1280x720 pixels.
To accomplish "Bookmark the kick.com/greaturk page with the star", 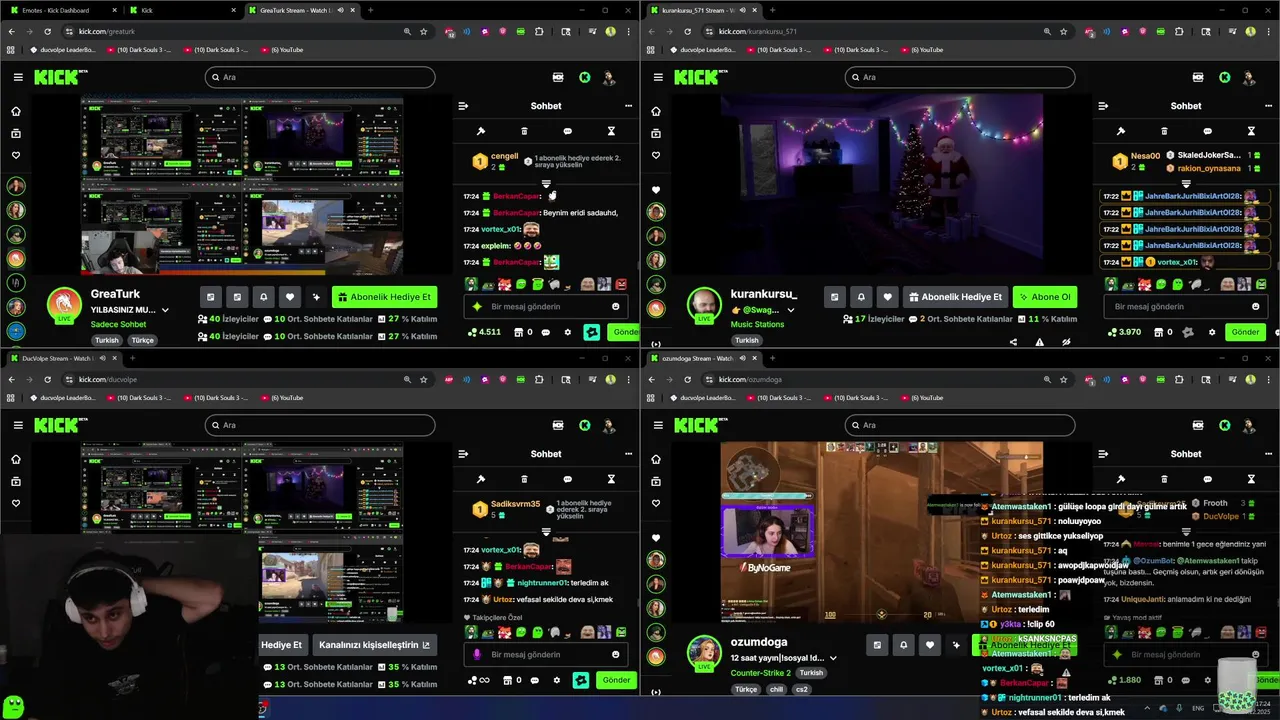I will 424,31.
